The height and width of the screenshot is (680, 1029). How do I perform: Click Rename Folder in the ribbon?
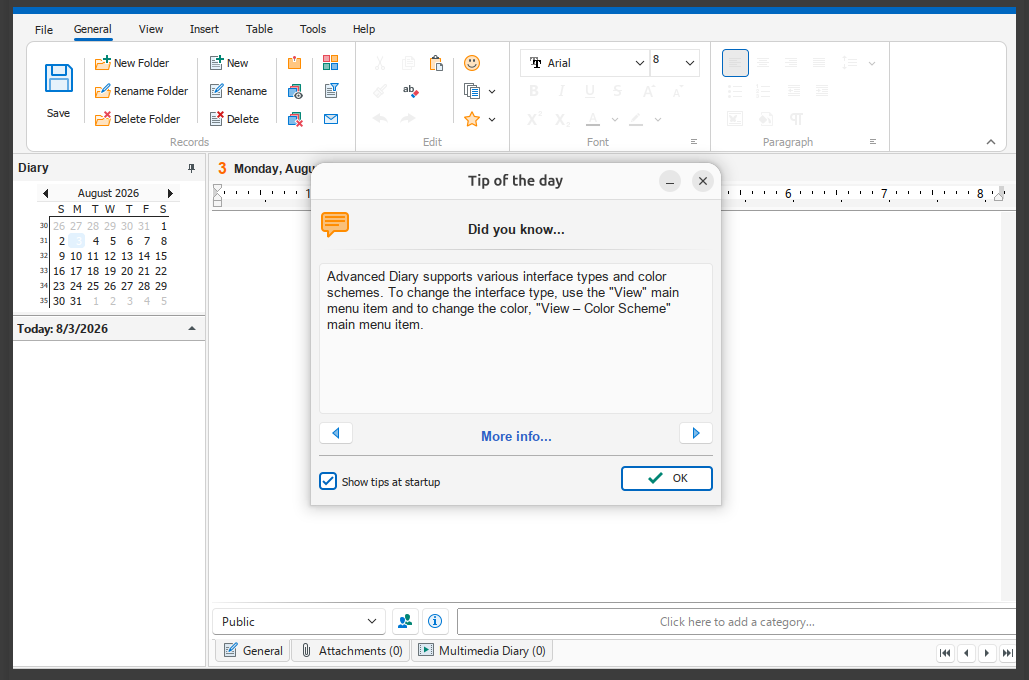[x=141, y=91]
